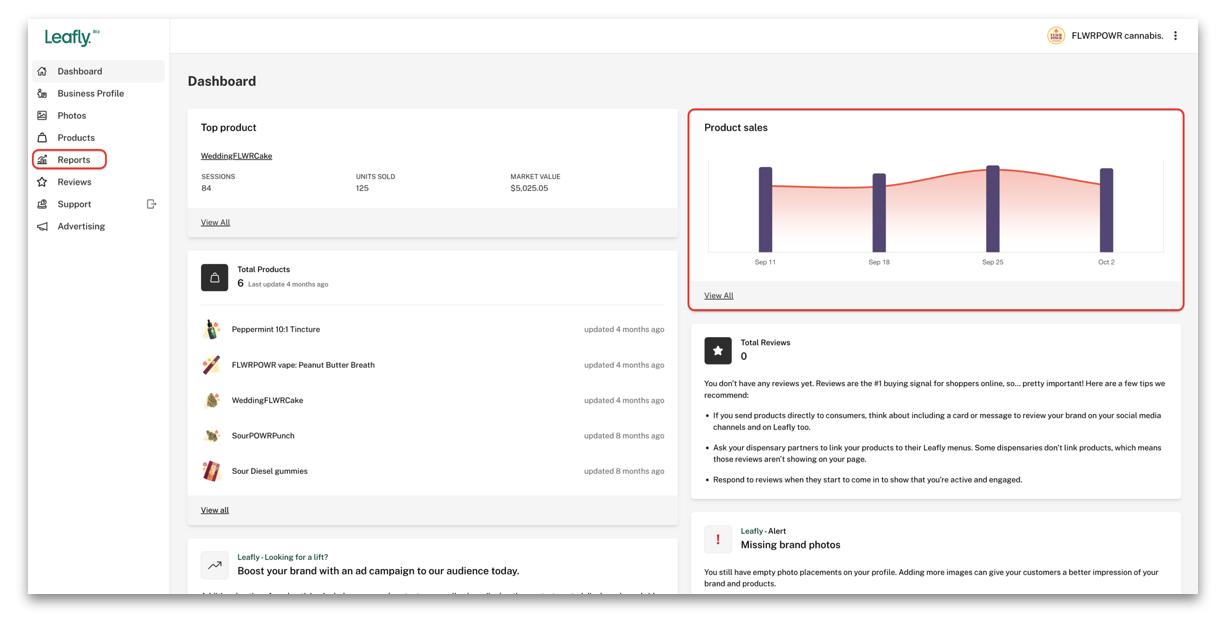Click View All under Product sales
The width and height of the screenshot is (1224, 620).
pos(718,295)
